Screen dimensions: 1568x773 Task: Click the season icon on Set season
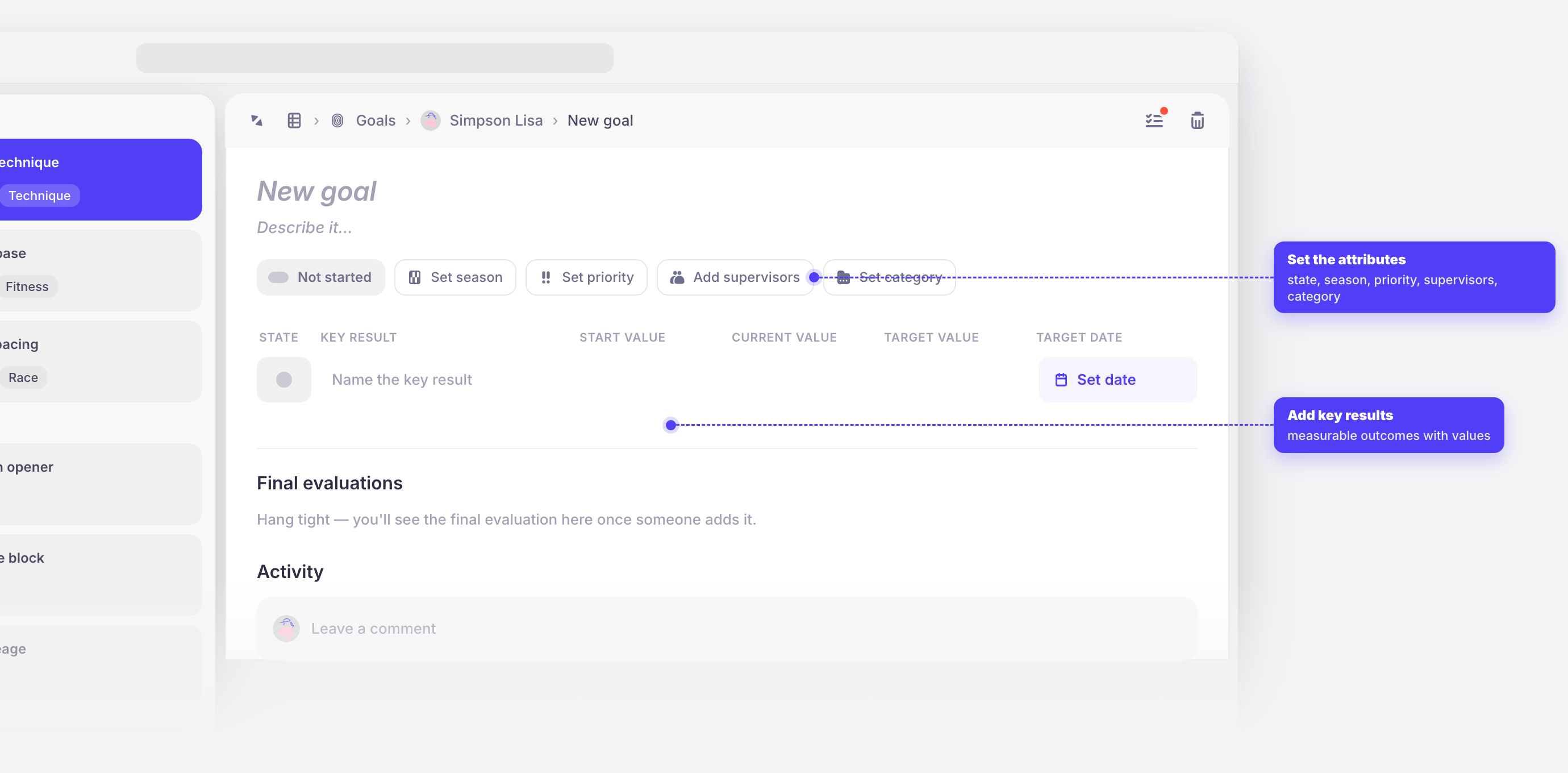(415, 277)
